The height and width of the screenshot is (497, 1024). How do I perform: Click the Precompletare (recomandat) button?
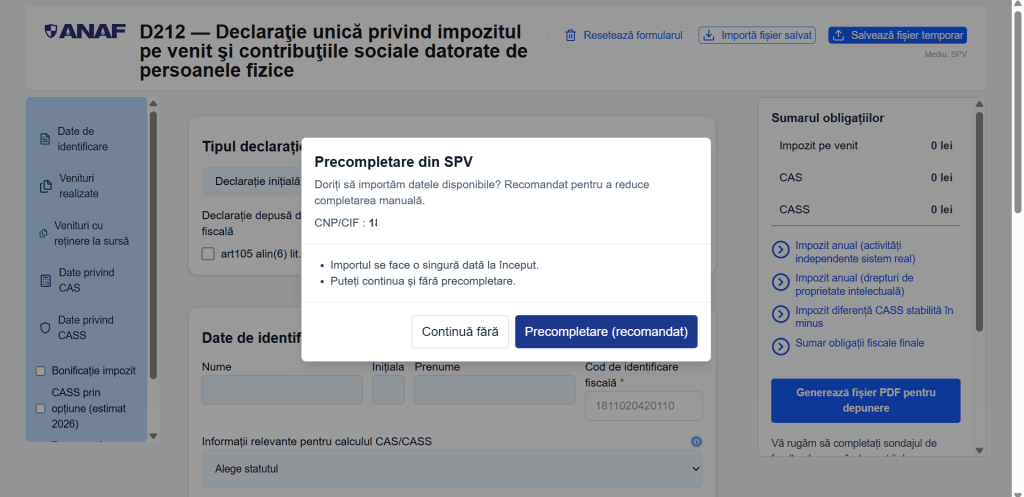pos(606,331)
